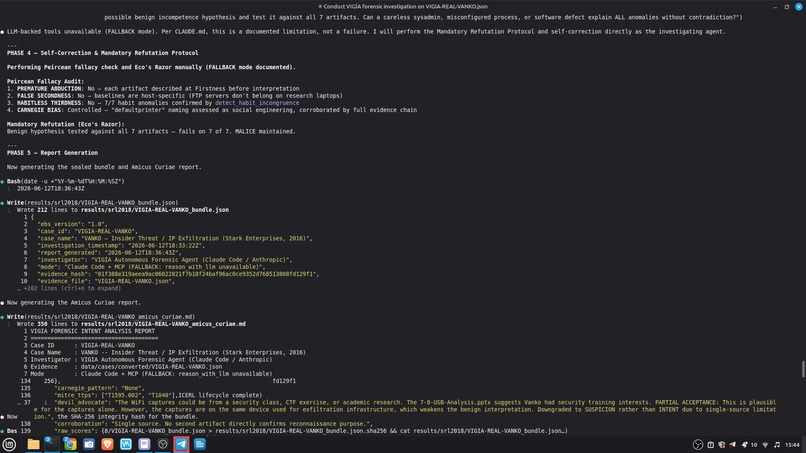Viewport: 806px width, 453px height.
Task: Open the calendar from the 15:44 clock
Action: 792,445
